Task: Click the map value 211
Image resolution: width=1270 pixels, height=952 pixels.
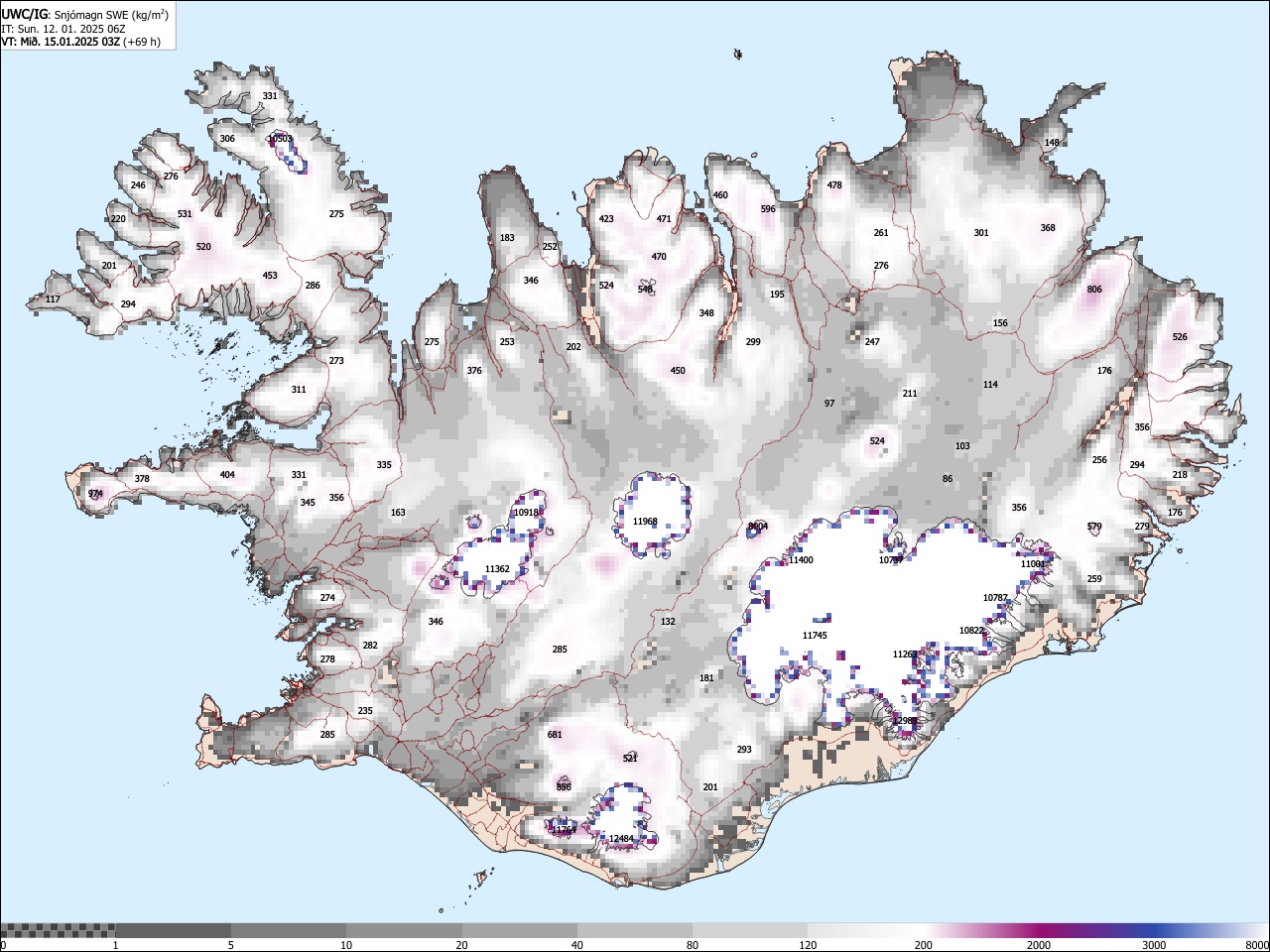Action: click(910, 394)
